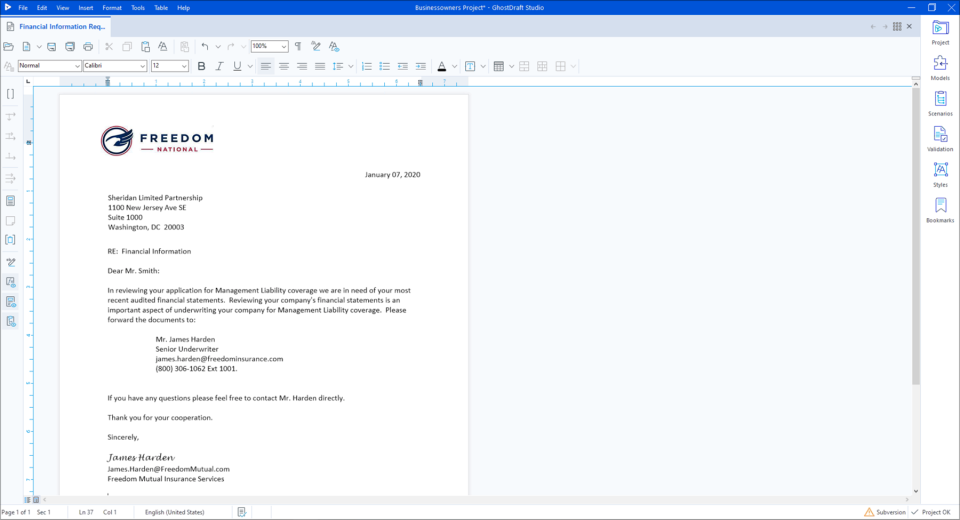Open the Format menu
The image size is (960, 520).
112,8
